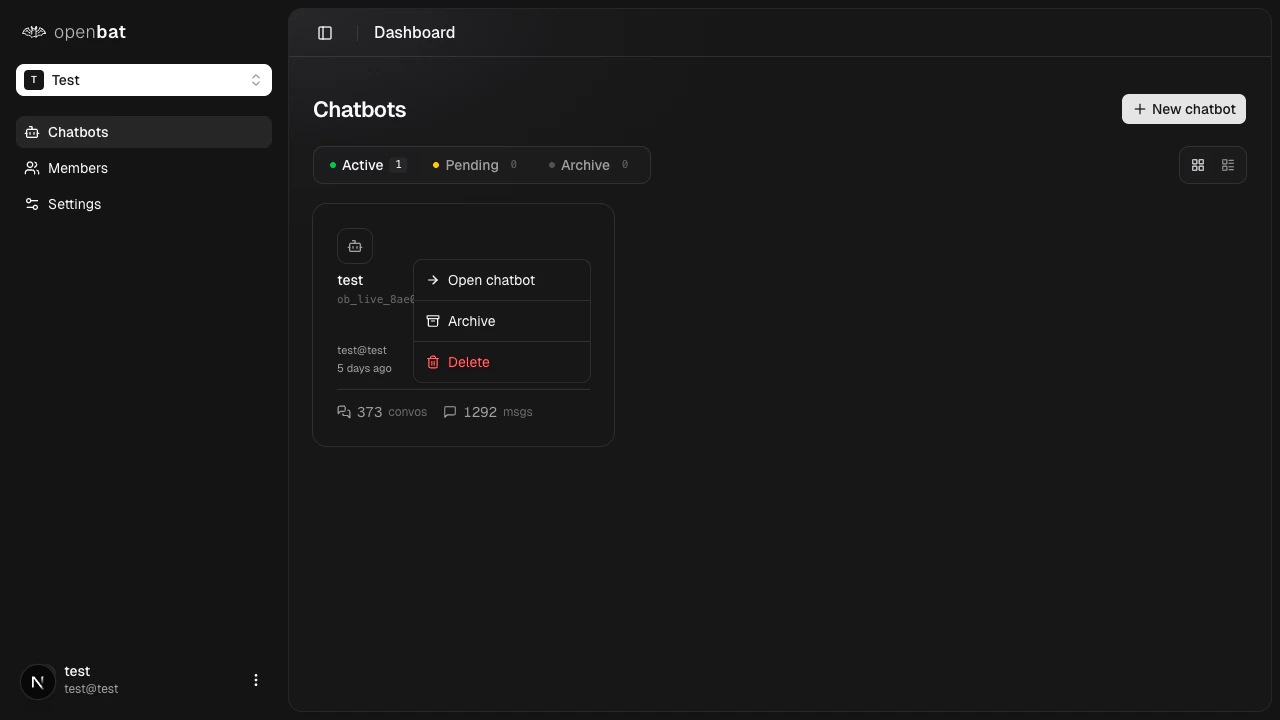The height and width of the screenshot is (720, 1280).
Task: Click the openbat logo icon
Action: [33, 32]
